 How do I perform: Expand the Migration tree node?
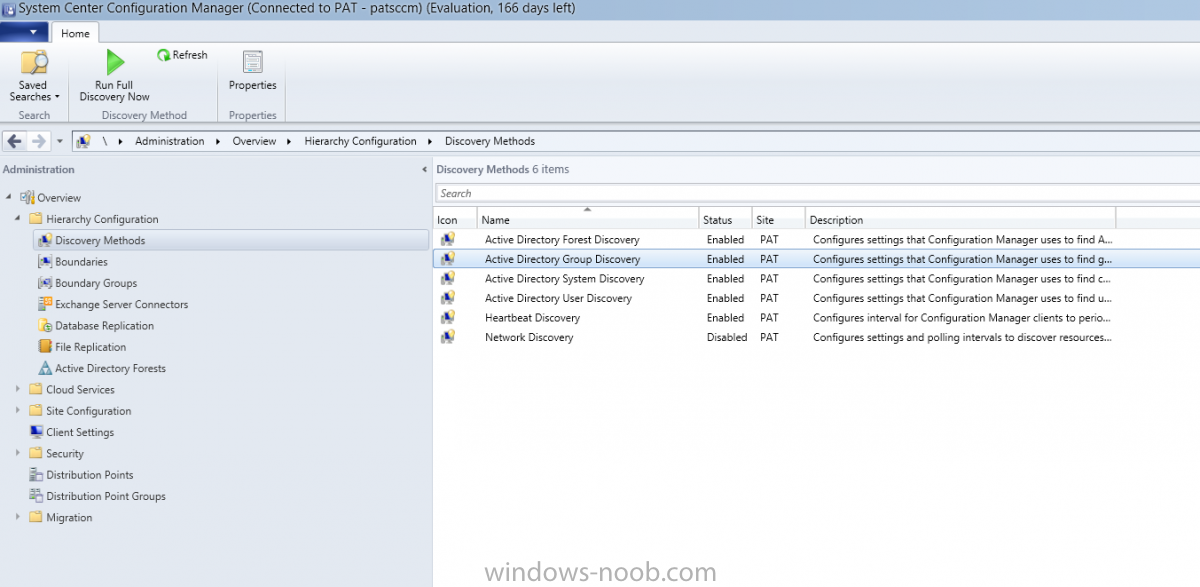18,517
